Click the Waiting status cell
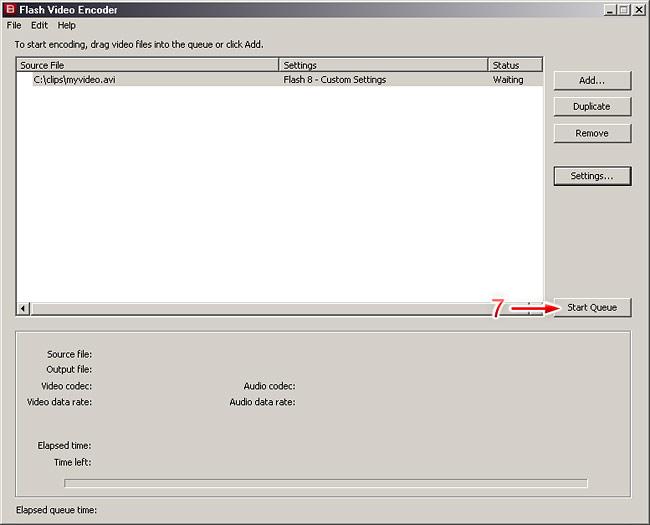The height and width of the screenshot is (525, 650). coord(508,79)
